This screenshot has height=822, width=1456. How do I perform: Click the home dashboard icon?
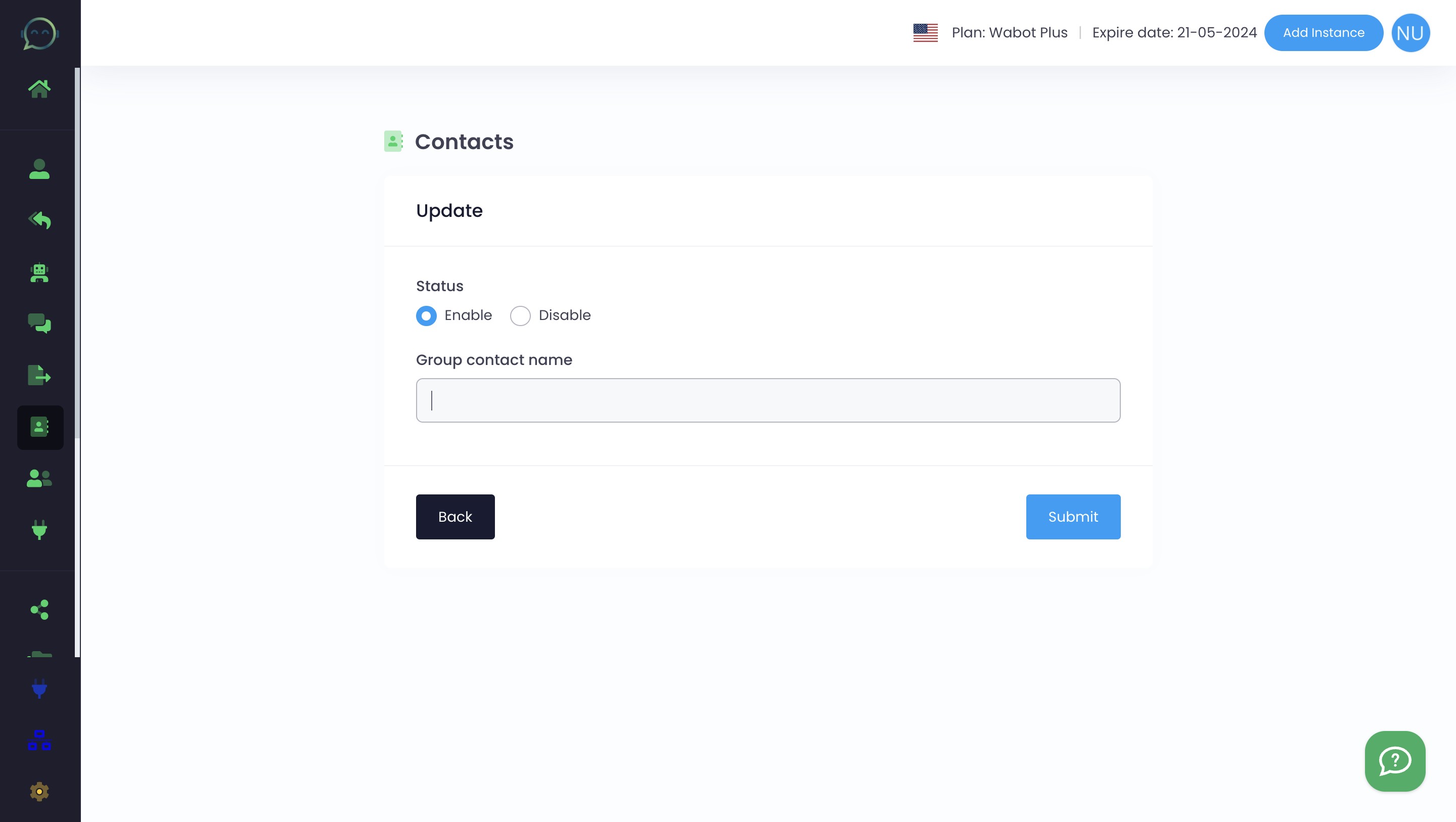click(x=40, y=89)
